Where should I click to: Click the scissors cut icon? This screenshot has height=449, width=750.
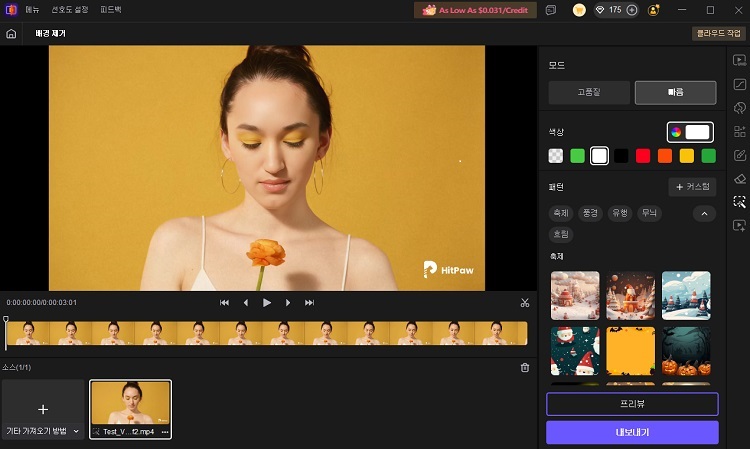[525, 303]
